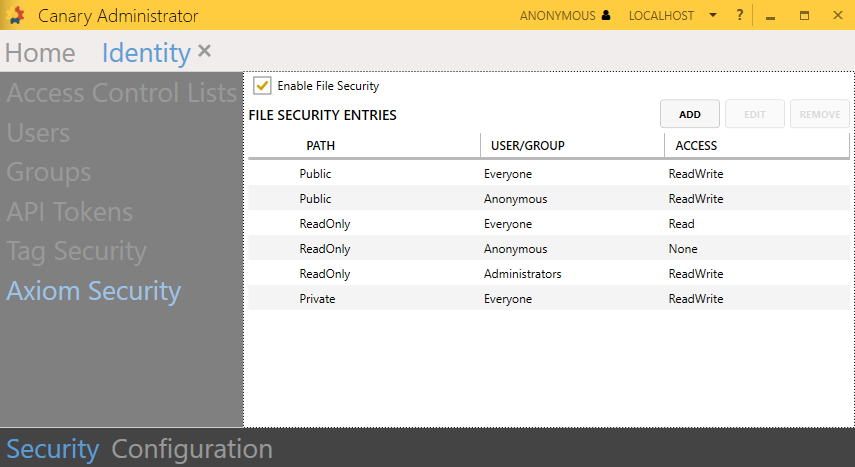Sort by the Path column header

[320, 146]
